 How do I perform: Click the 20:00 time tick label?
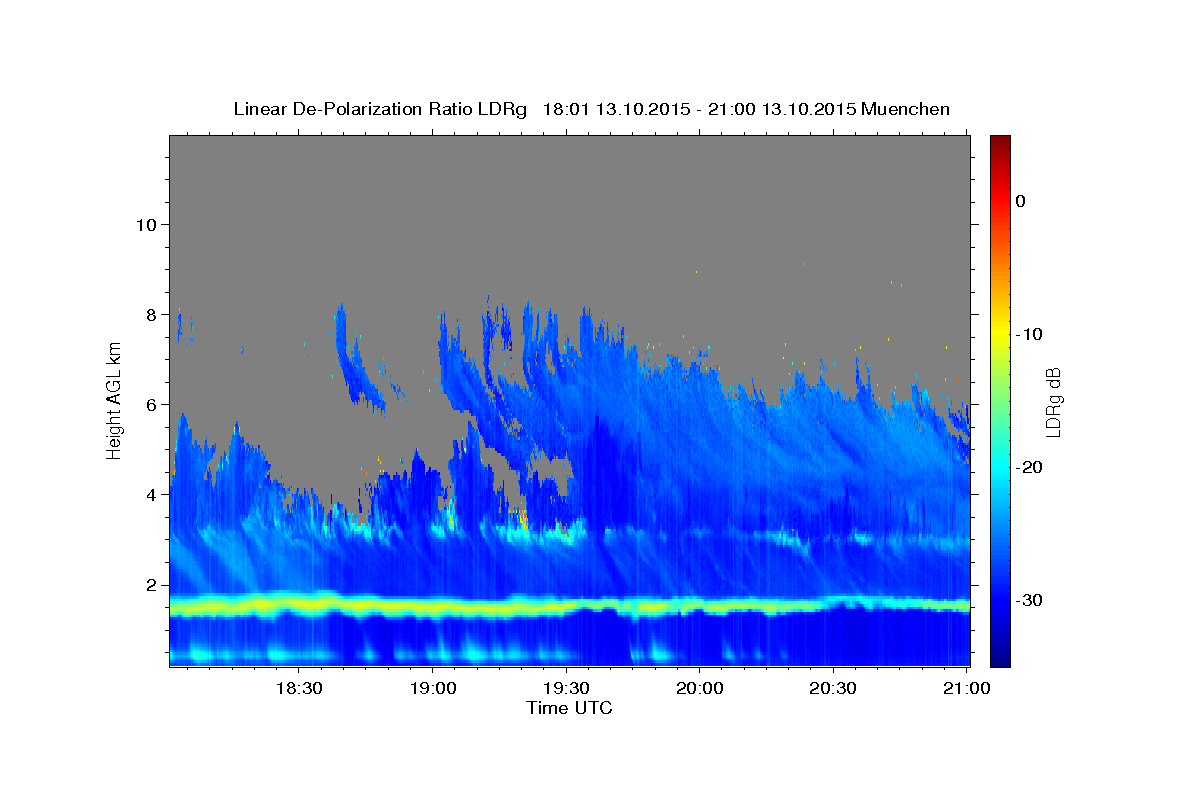[699, 688]
